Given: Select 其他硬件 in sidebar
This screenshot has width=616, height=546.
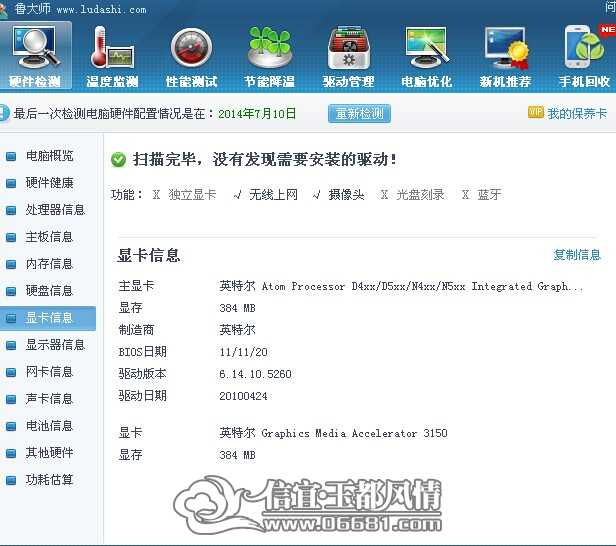Looking at the screenshot, I should 49,453.
